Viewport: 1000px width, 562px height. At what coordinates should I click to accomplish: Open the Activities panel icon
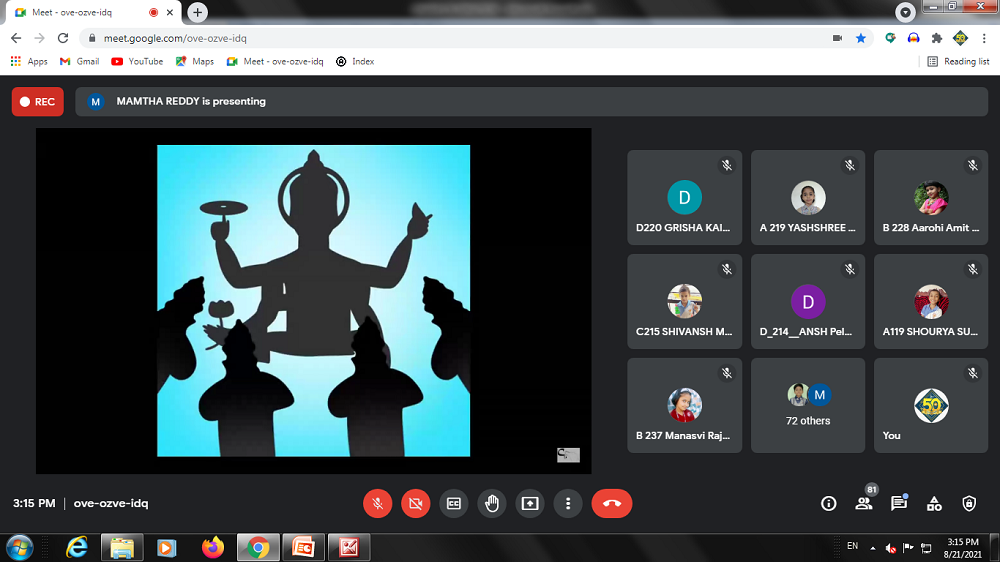pyautogui.click(x=934, y=504)
